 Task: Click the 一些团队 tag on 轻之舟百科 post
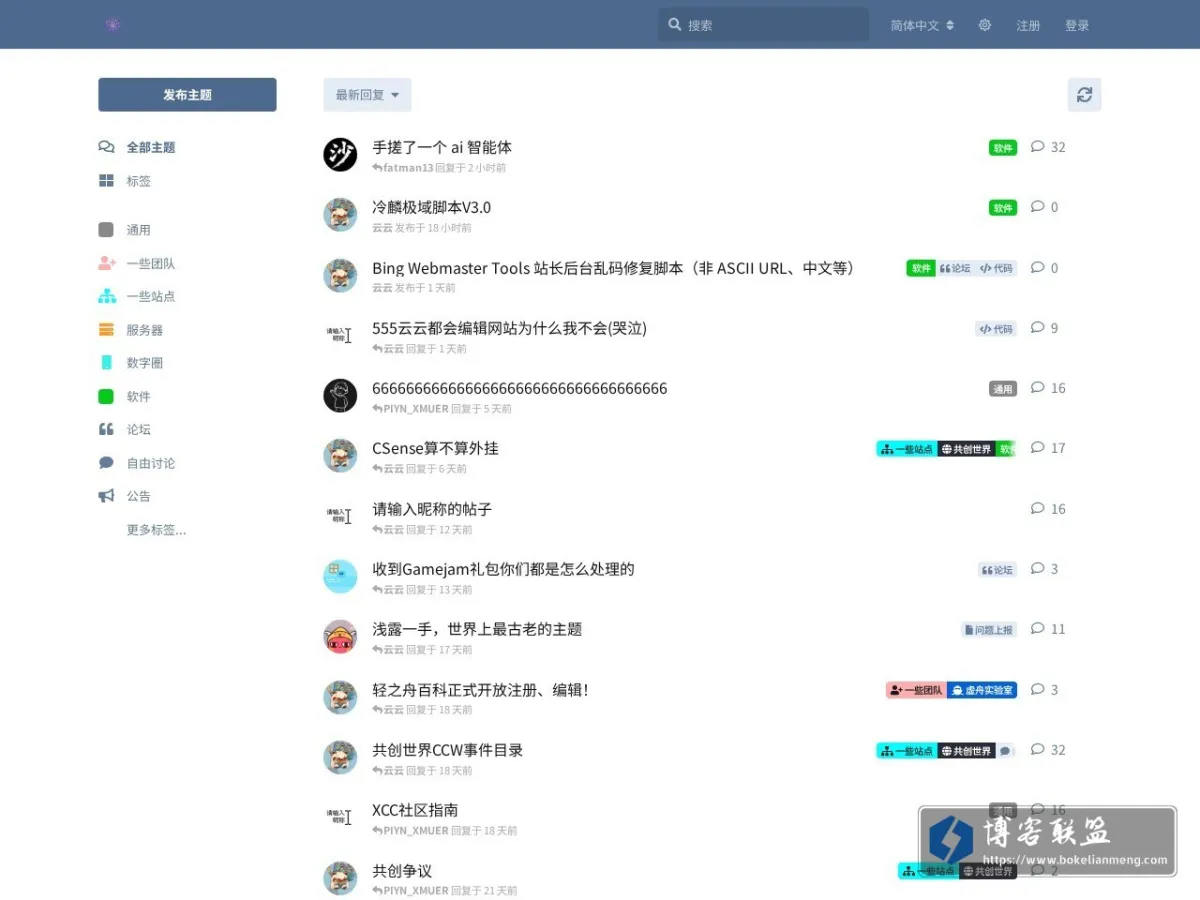tap(916, 690)
